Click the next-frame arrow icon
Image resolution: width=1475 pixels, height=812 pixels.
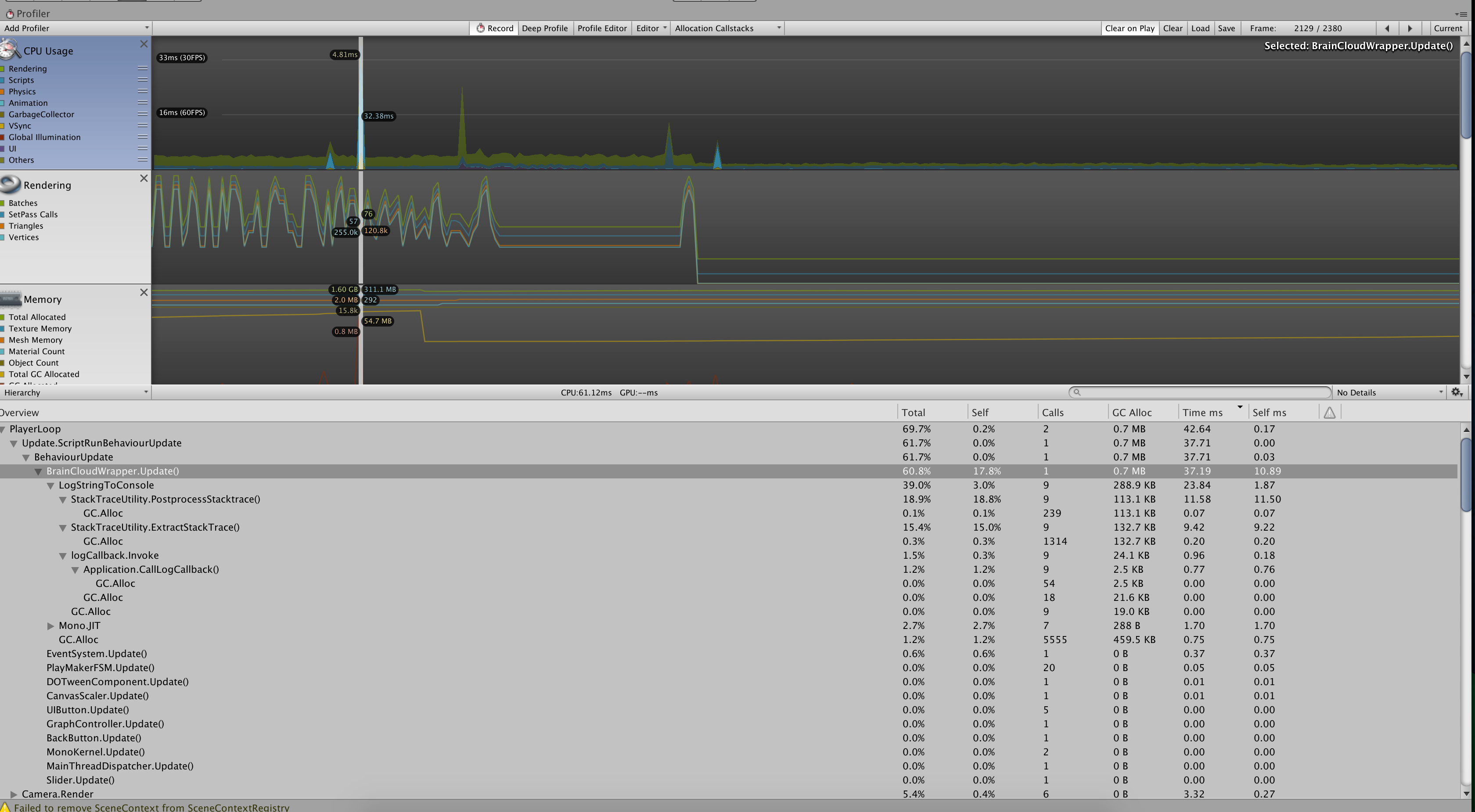point(1410,28)
